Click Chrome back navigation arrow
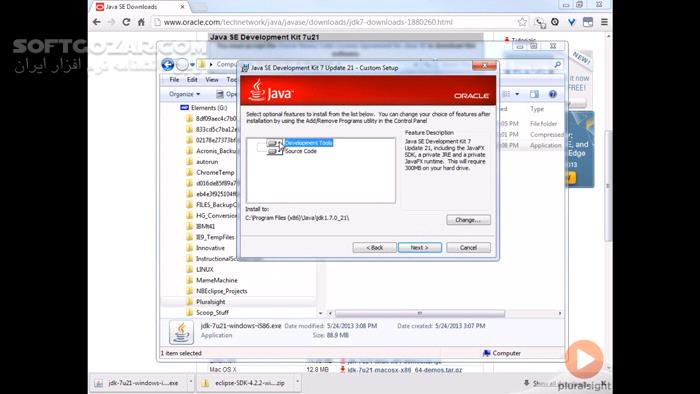 click(97, 22)
